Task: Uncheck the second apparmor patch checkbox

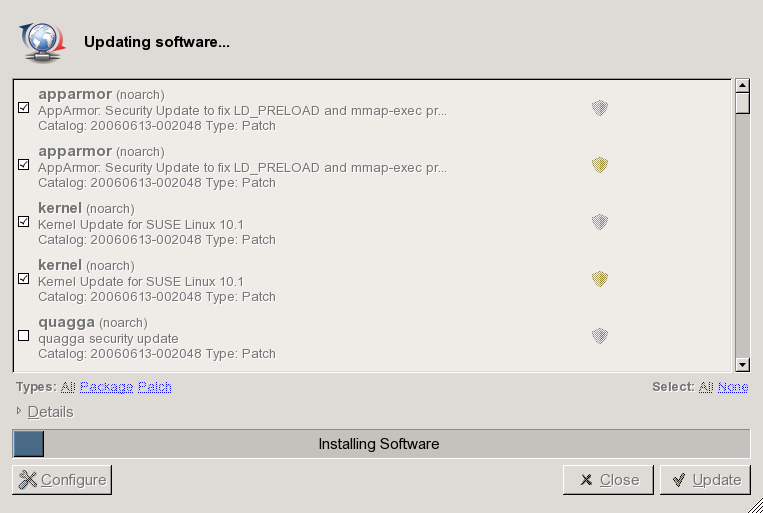Action: pyautogui.click(x=24, y=165)
